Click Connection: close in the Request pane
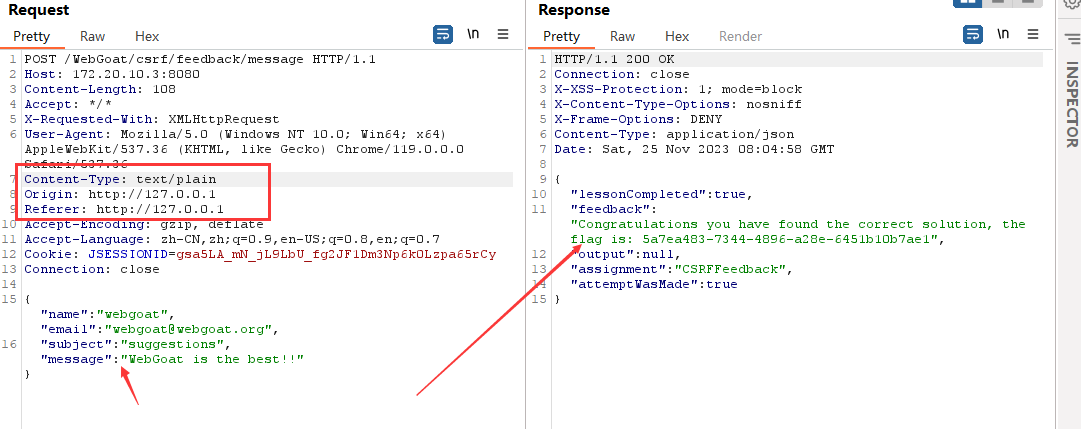This screenshot has height=429, width=1081. click(x=92, y=270)
